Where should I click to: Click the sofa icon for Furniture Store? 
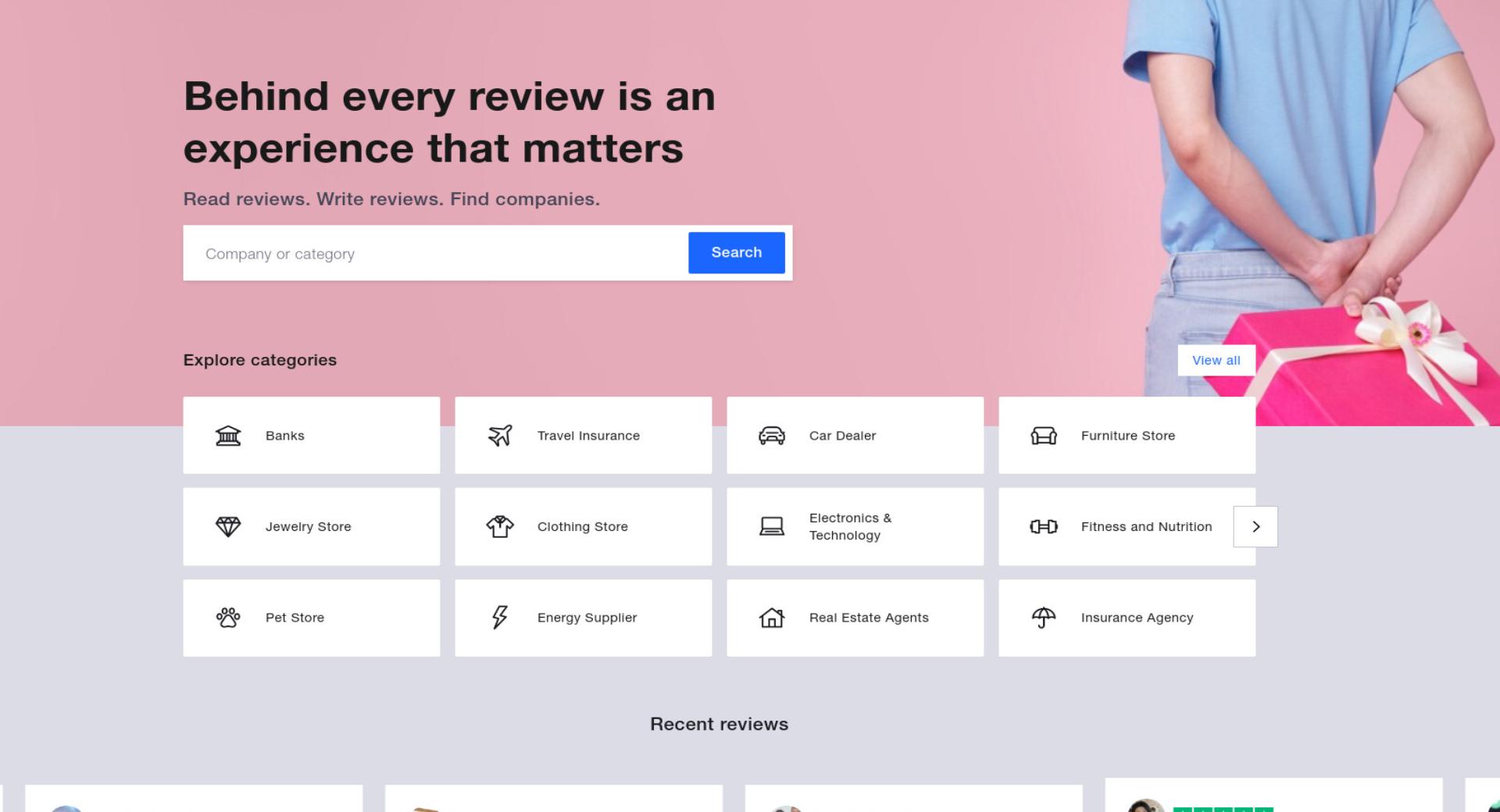click(x=1044, y=436)
